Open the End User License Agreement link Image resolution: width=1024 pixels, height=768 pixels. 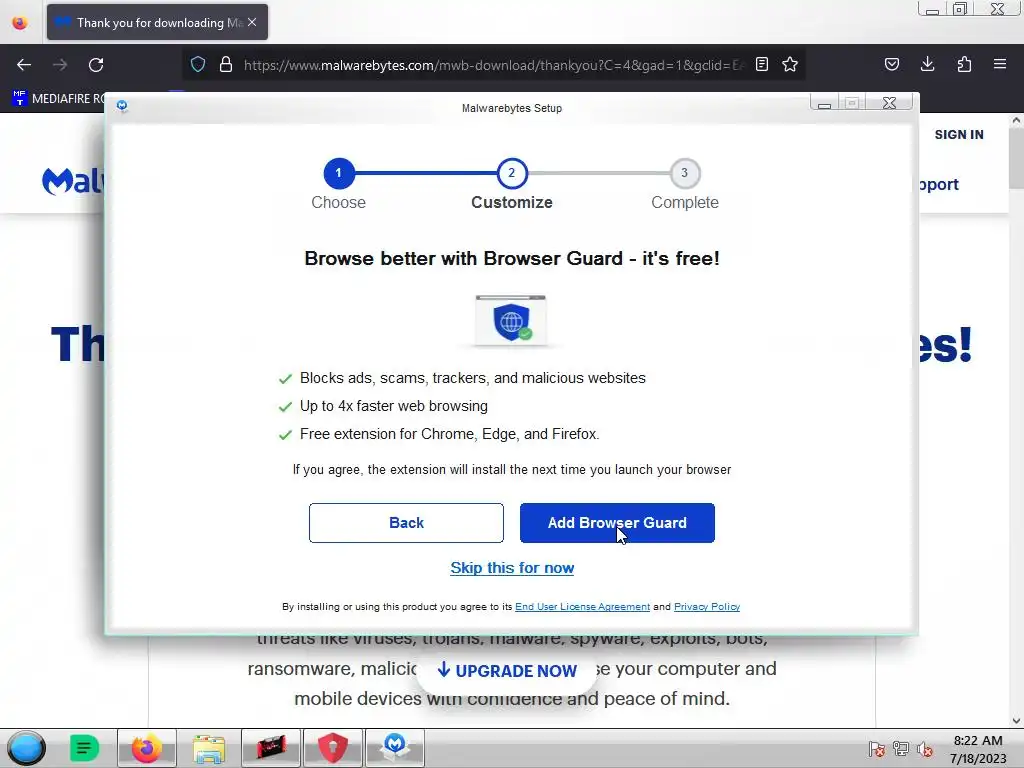coord(583,607)
